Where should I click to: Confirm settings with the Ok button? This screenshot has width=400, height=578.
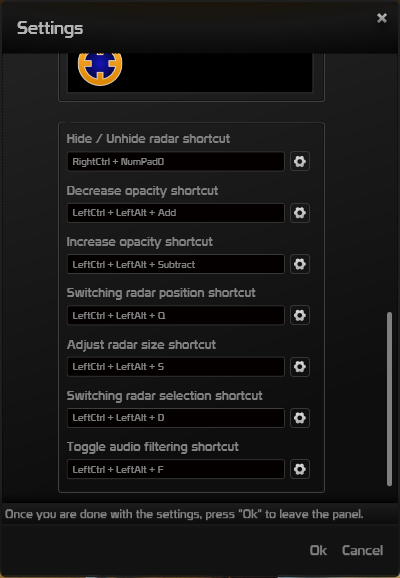(x=318, y=550)
